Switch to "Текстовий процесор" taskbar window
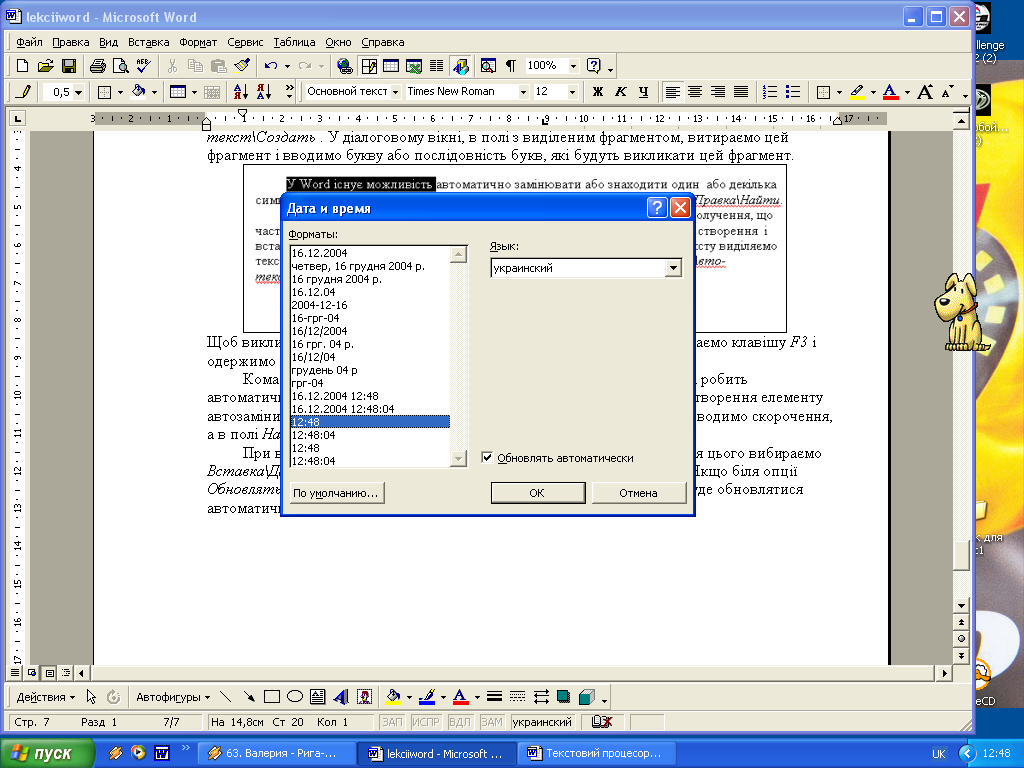Image resolution: width=1024 pixels, height=768 pixels. pos(596,753)
